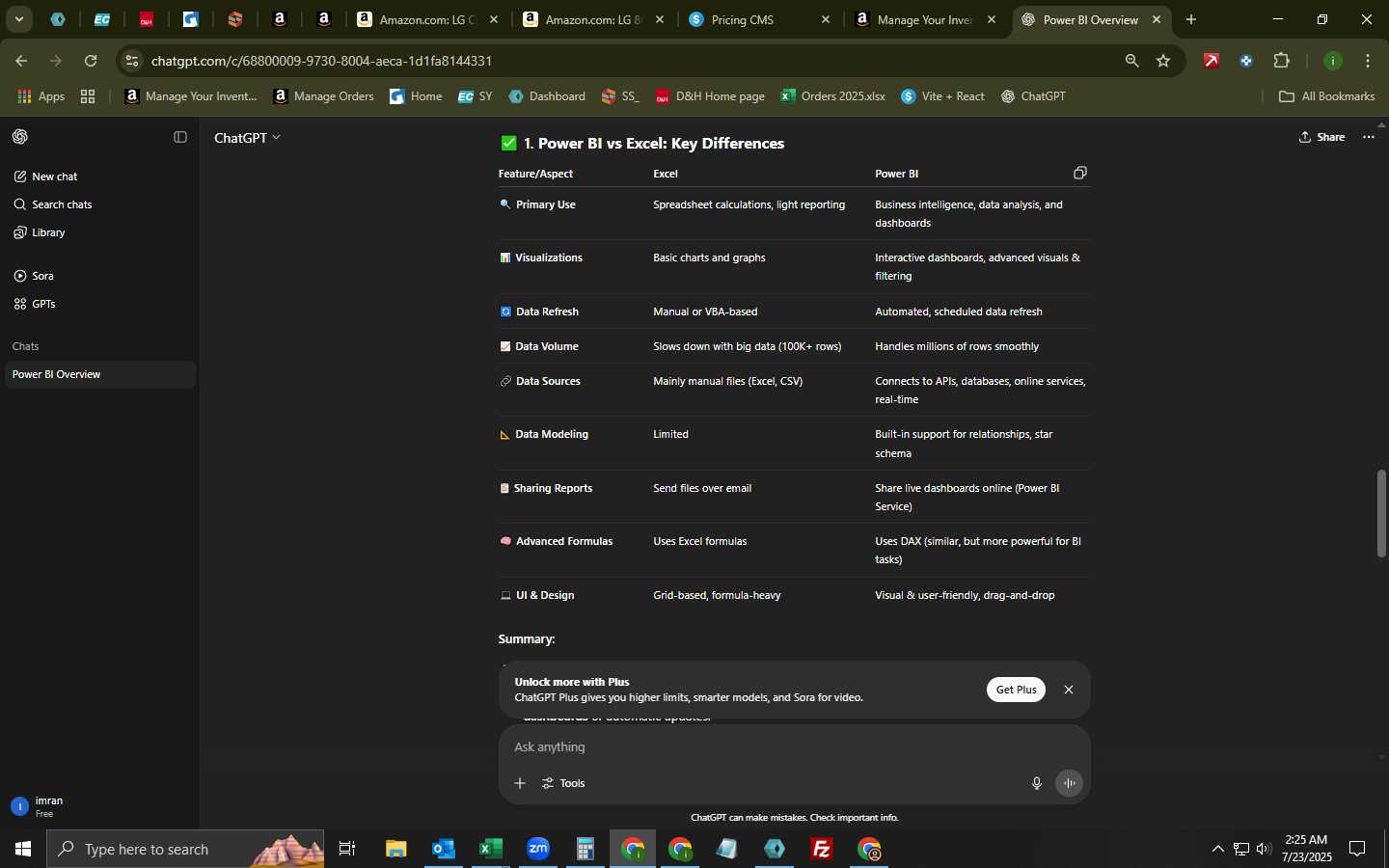Start voice mode with waveform button
This screenshot has height=868, width=1389.
click(x=1069, y=783)
